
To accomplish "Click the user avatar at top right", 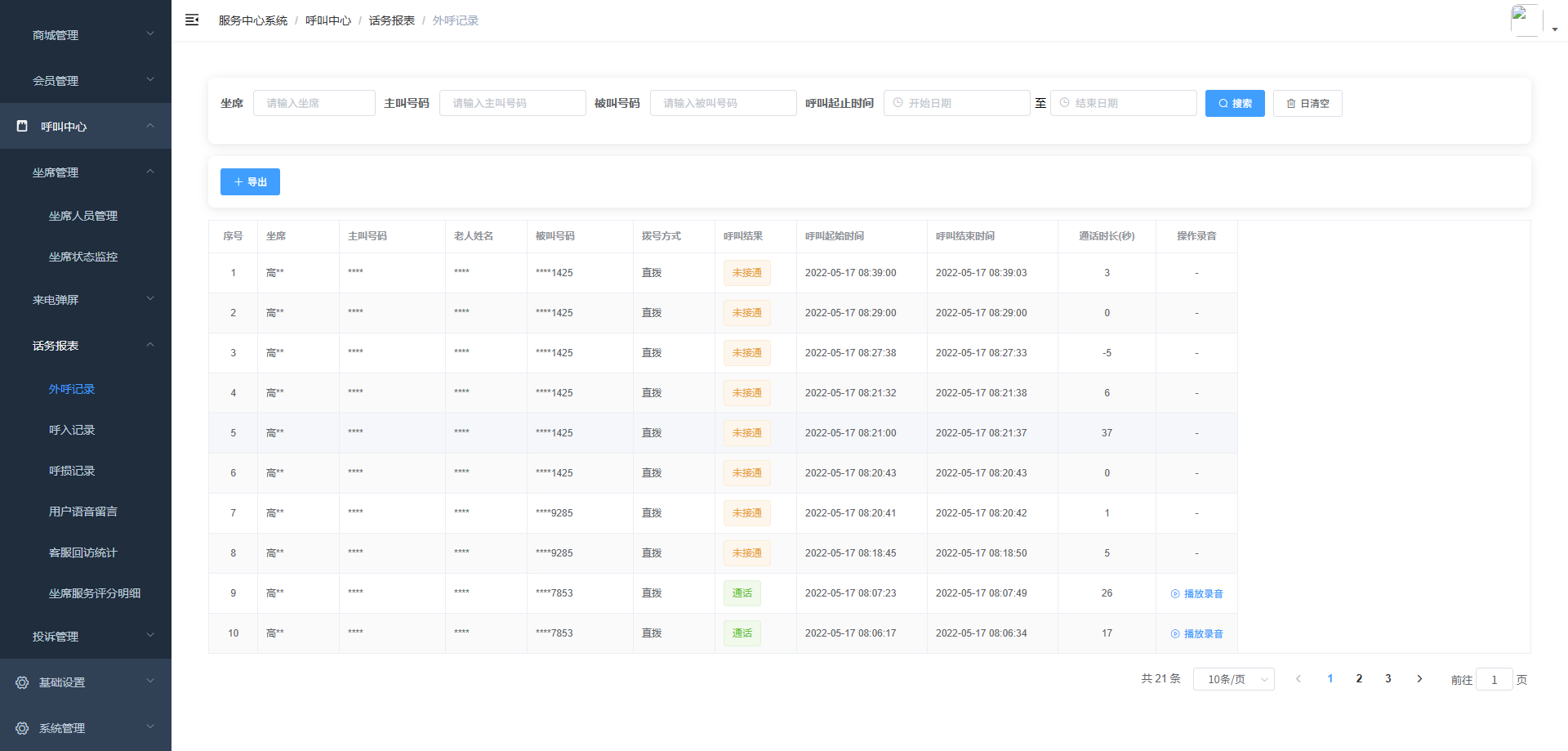I will click(x=1526, y=20).
